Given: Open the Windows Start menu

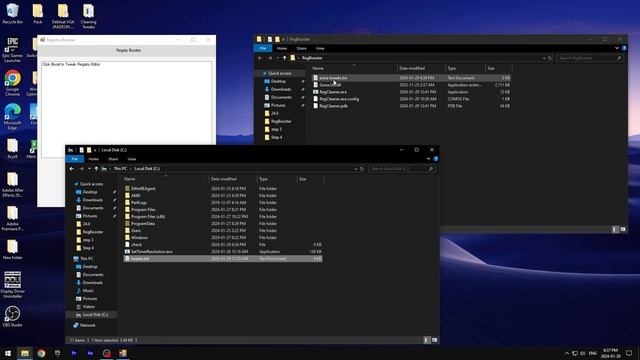Looking at the screenshot, I should click(x=8, y=353).
